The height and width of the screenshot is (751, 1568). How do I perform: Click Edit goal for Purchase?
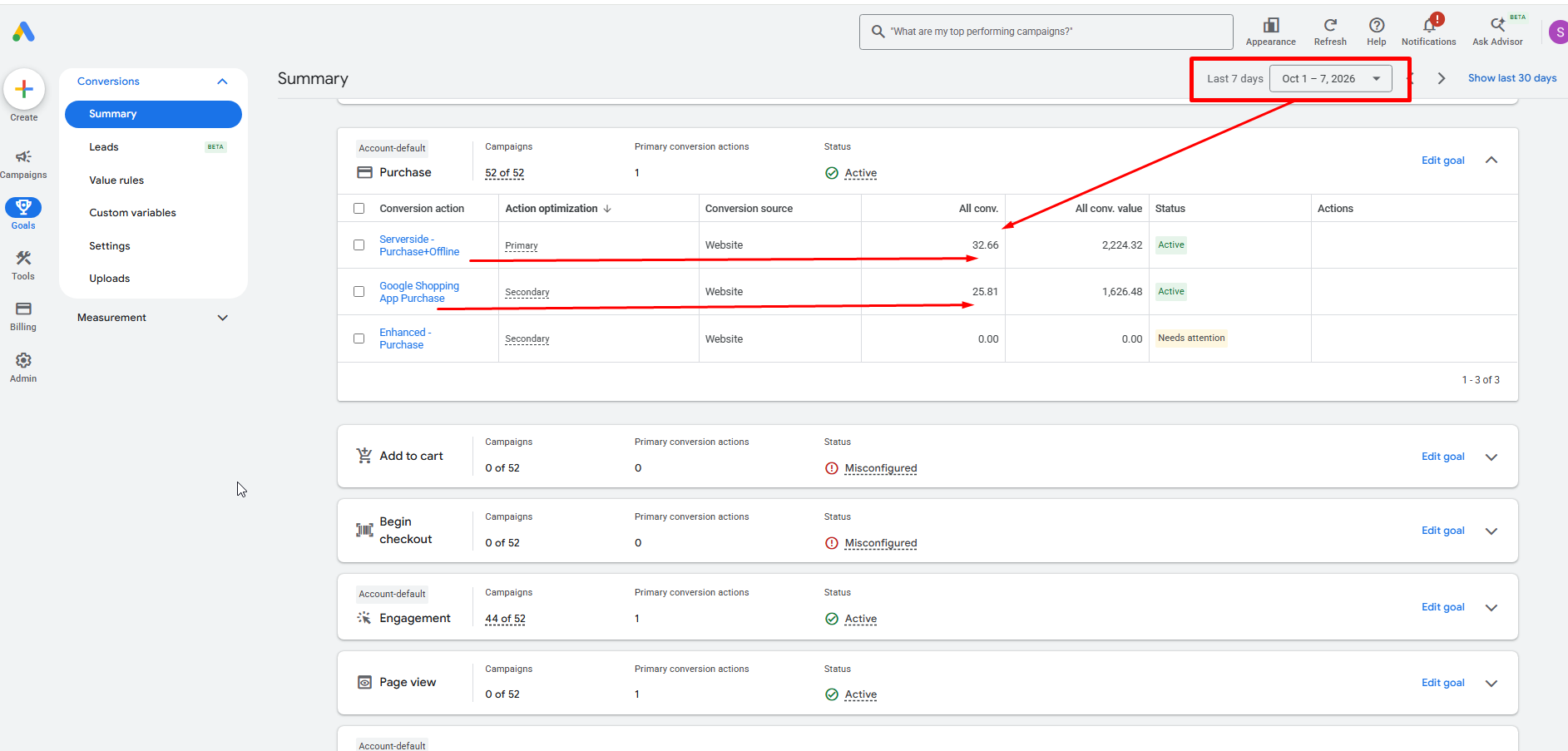1442,161
